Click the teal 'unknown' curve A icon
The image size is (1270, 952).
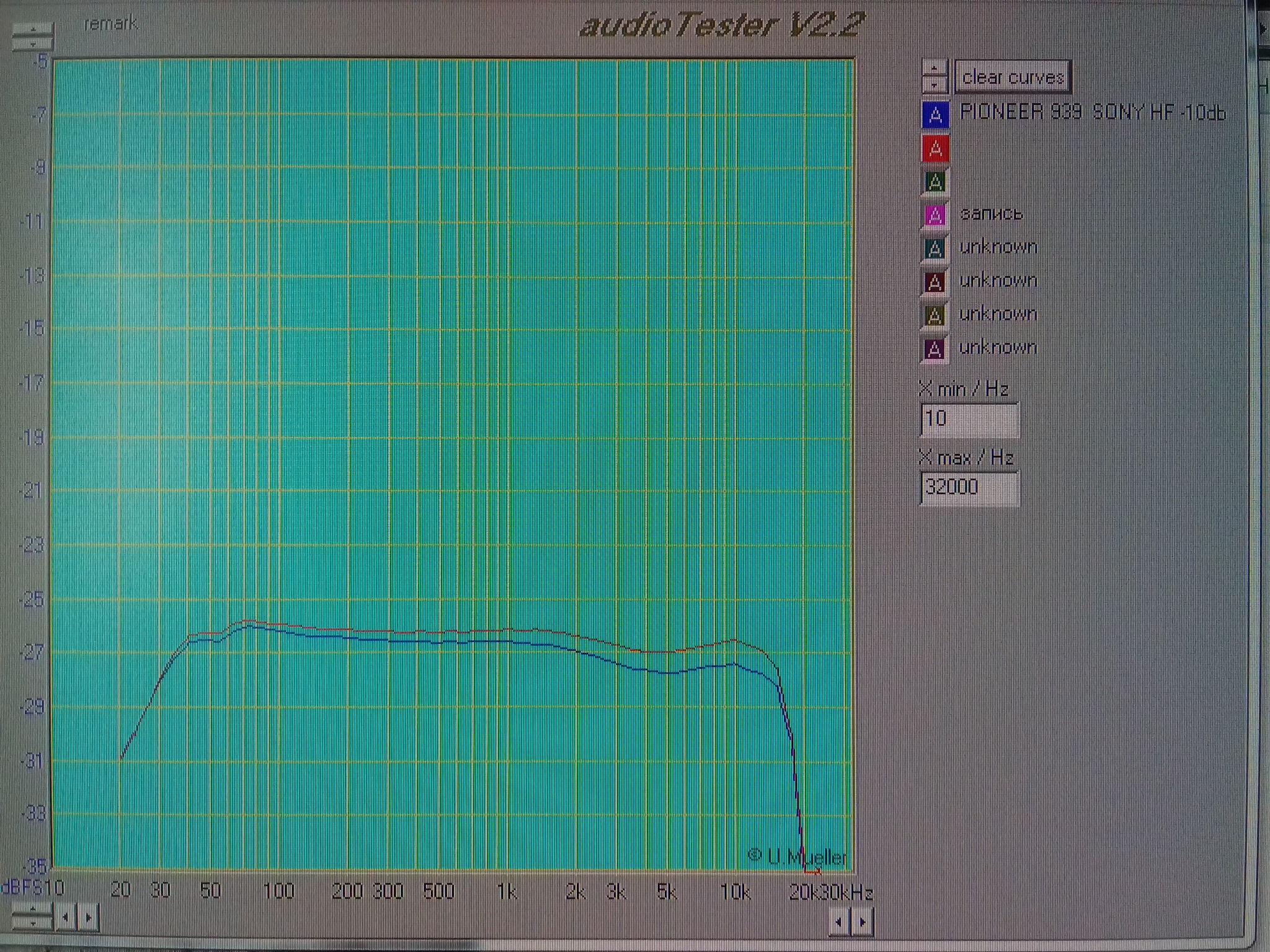click(935, 249)
